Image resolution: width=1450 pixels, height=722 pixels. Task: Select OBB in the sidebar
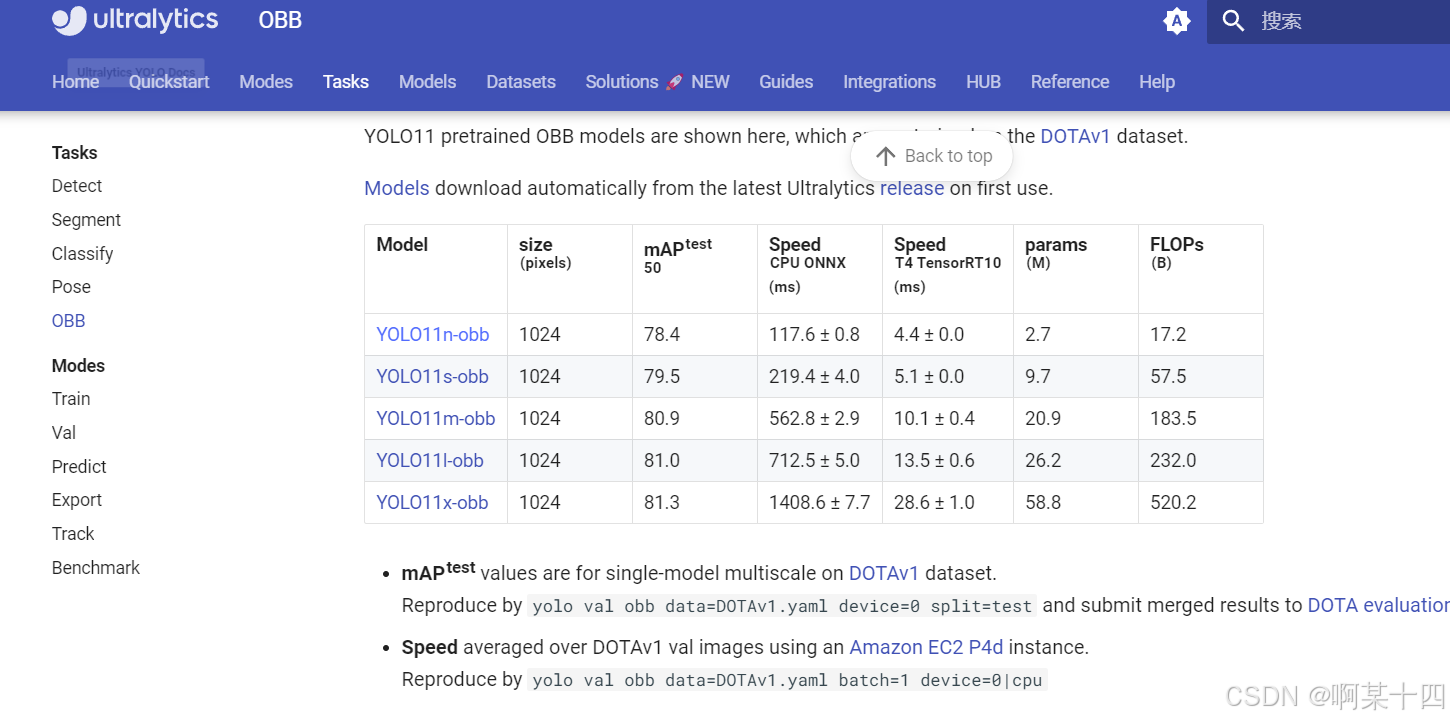(69, 321)
